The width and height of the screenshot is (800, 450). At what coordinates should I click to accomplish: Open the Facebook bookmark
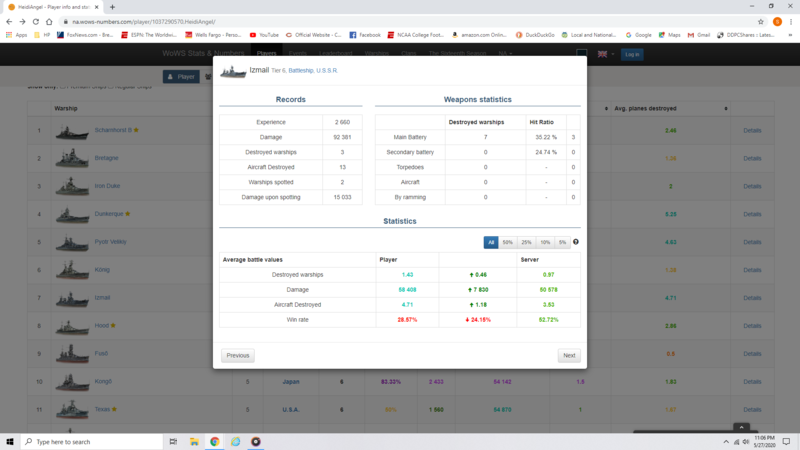tap(365, 35)
